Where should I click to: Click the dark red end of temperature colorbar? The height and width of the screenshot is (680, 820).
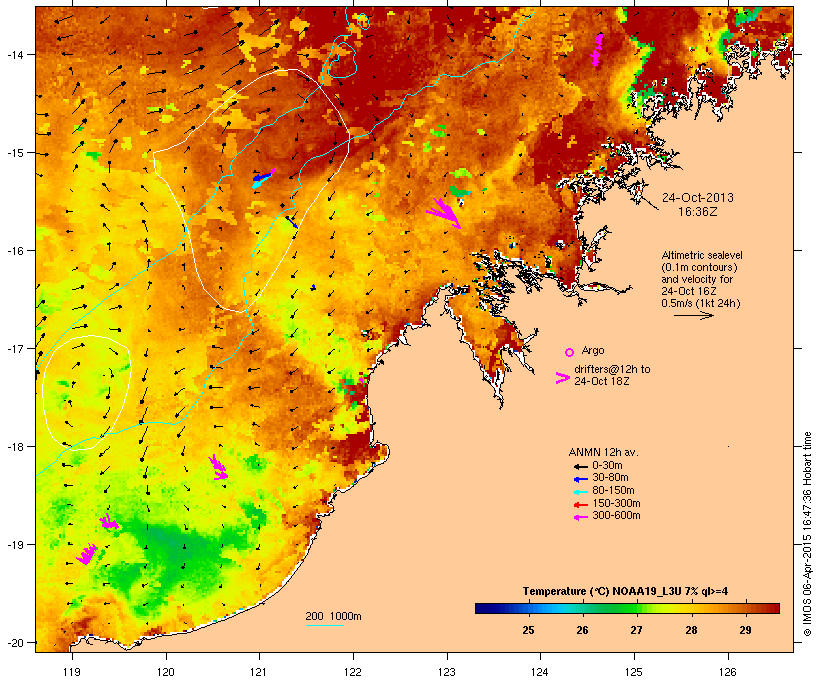tap(774, 608)
